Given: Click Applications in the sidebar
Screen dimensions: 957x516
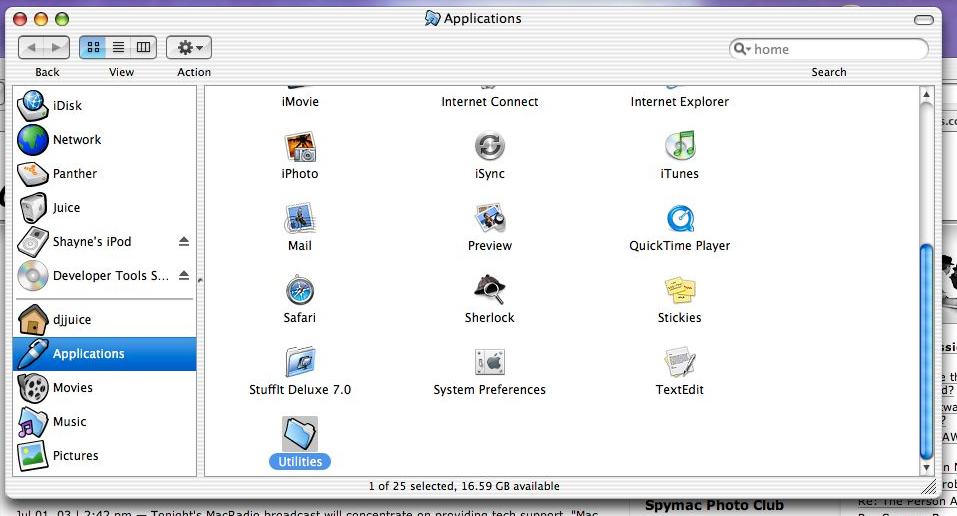Looking at the screenshot, I should tap(105, 354).
